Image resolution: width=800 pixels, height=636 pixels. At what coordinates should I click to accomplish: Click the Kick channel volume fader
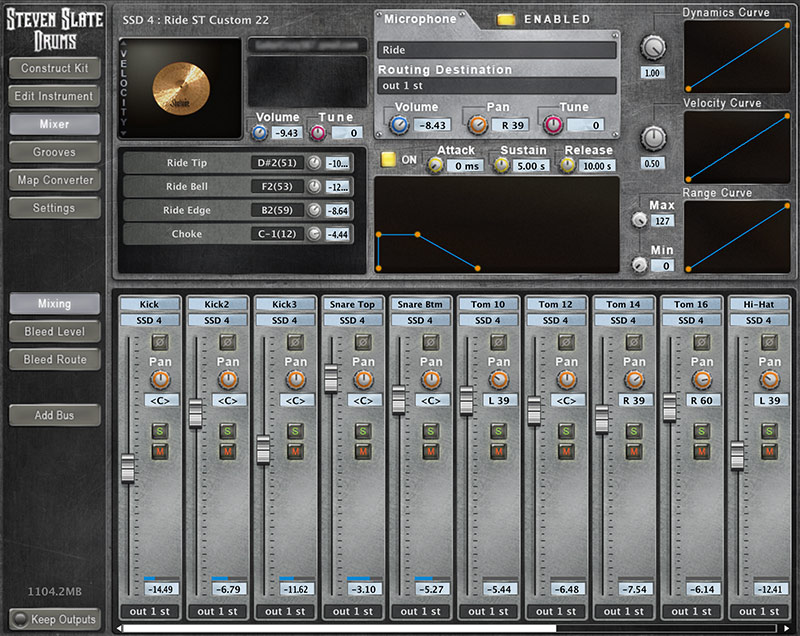128,468
